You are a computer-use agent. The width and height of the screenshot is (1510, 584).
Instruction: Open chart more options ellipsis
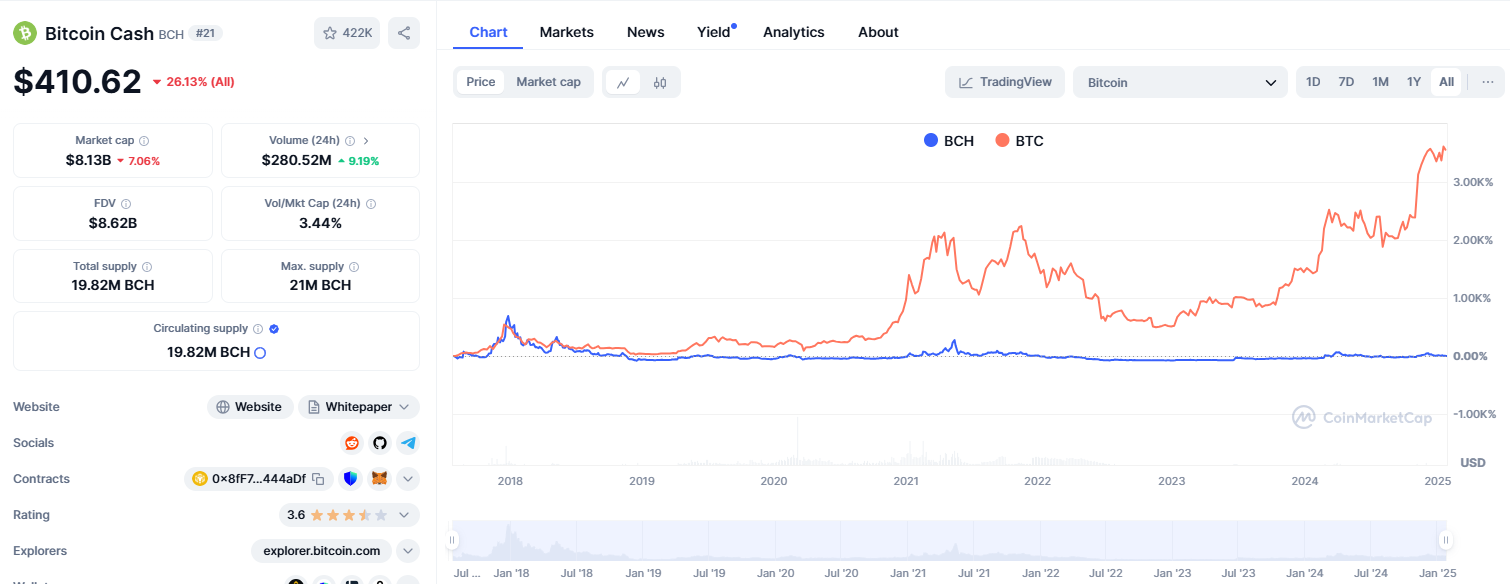pyautogui.click(x=1488, y=82)
